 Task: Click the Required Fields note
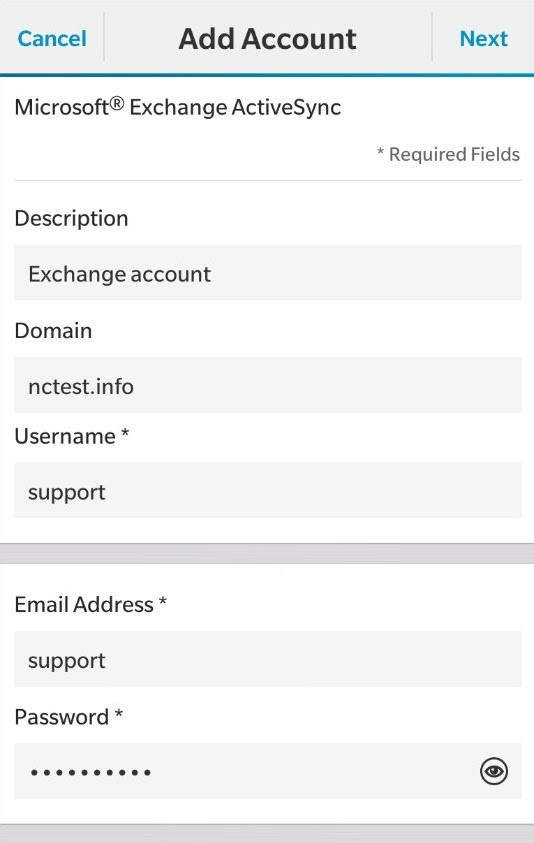point(448,154)
